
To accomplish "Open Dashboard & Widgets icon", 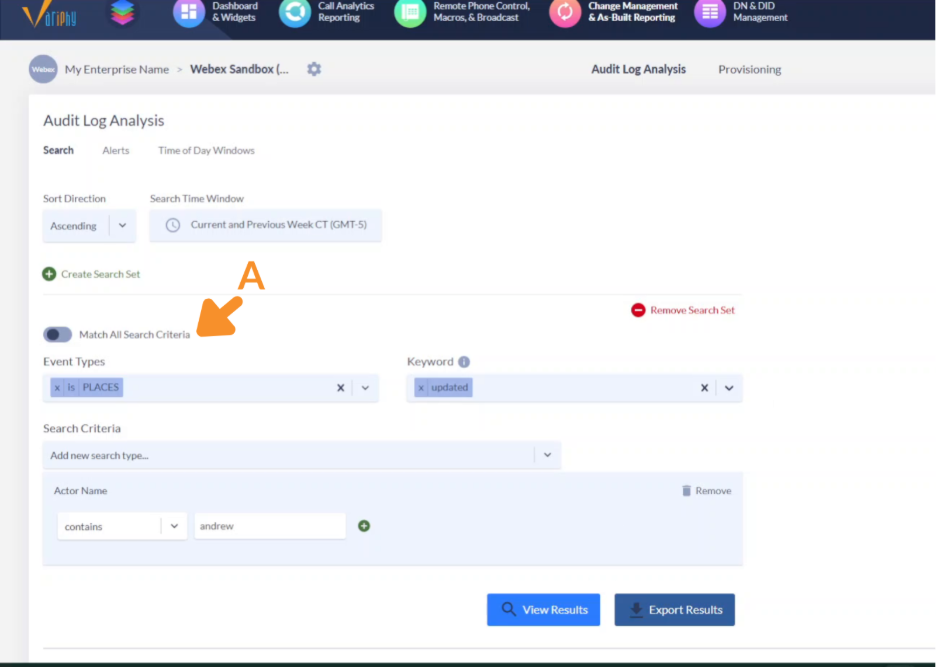I will (189, 13).
